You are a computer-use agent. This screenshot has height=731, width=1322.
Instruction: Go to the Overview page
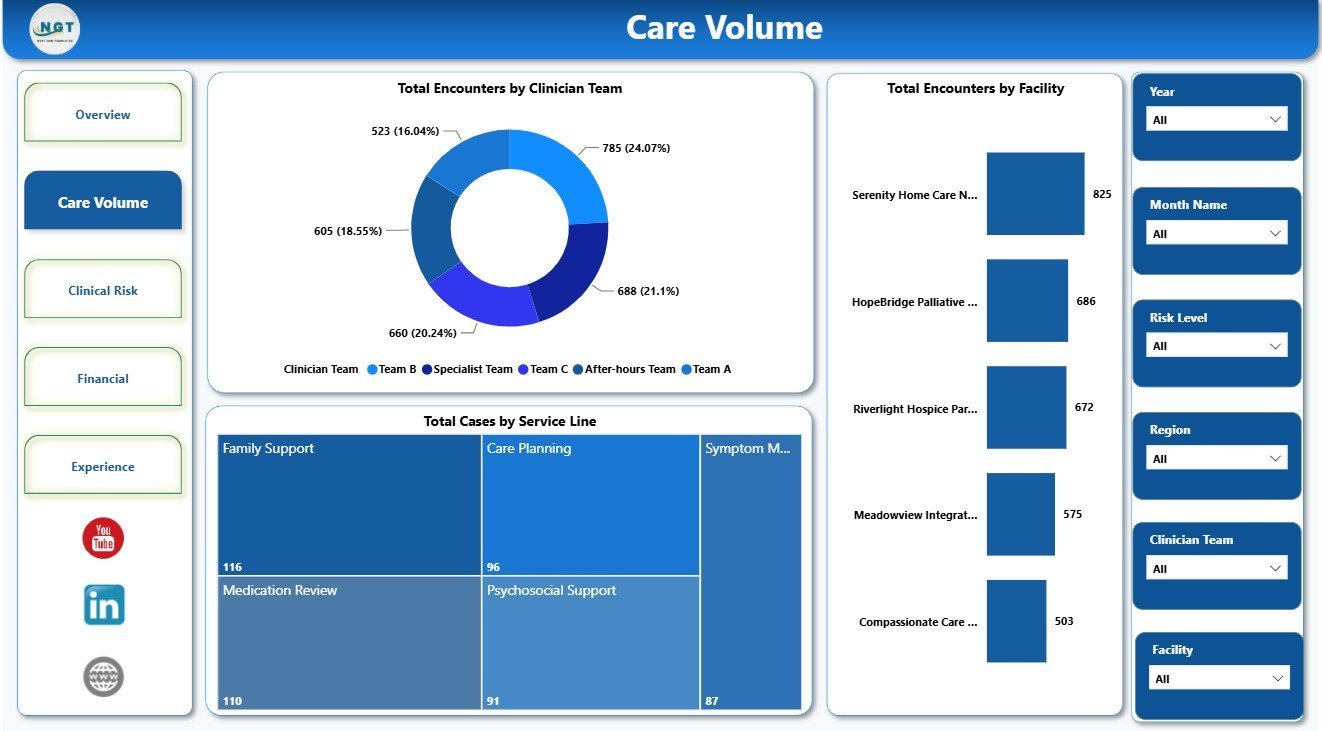pos(103,114)
